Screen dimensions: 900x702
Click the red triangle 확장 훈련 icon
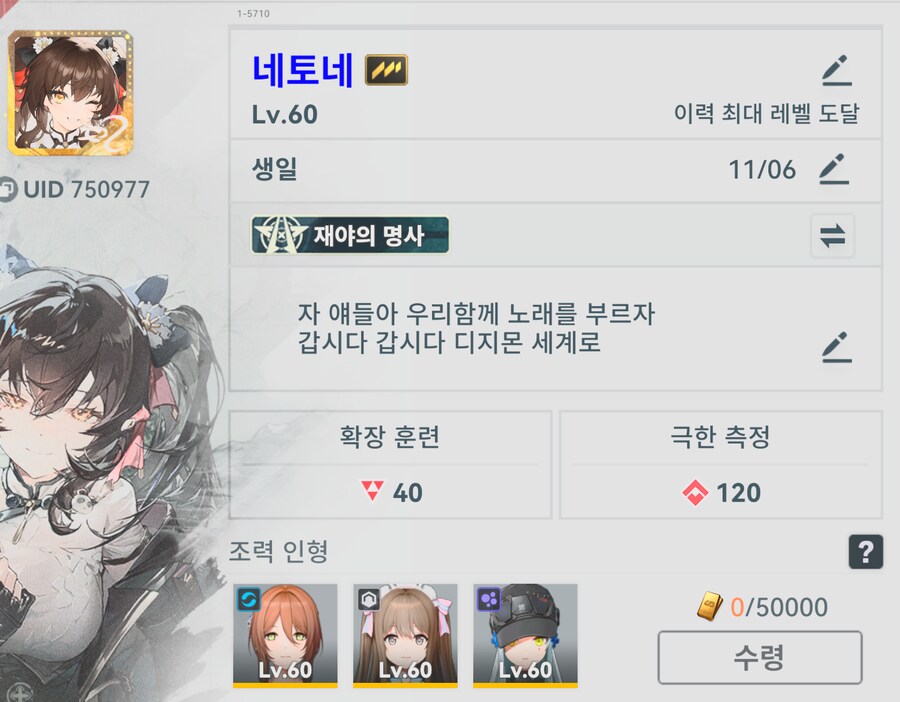coord(372,491)
